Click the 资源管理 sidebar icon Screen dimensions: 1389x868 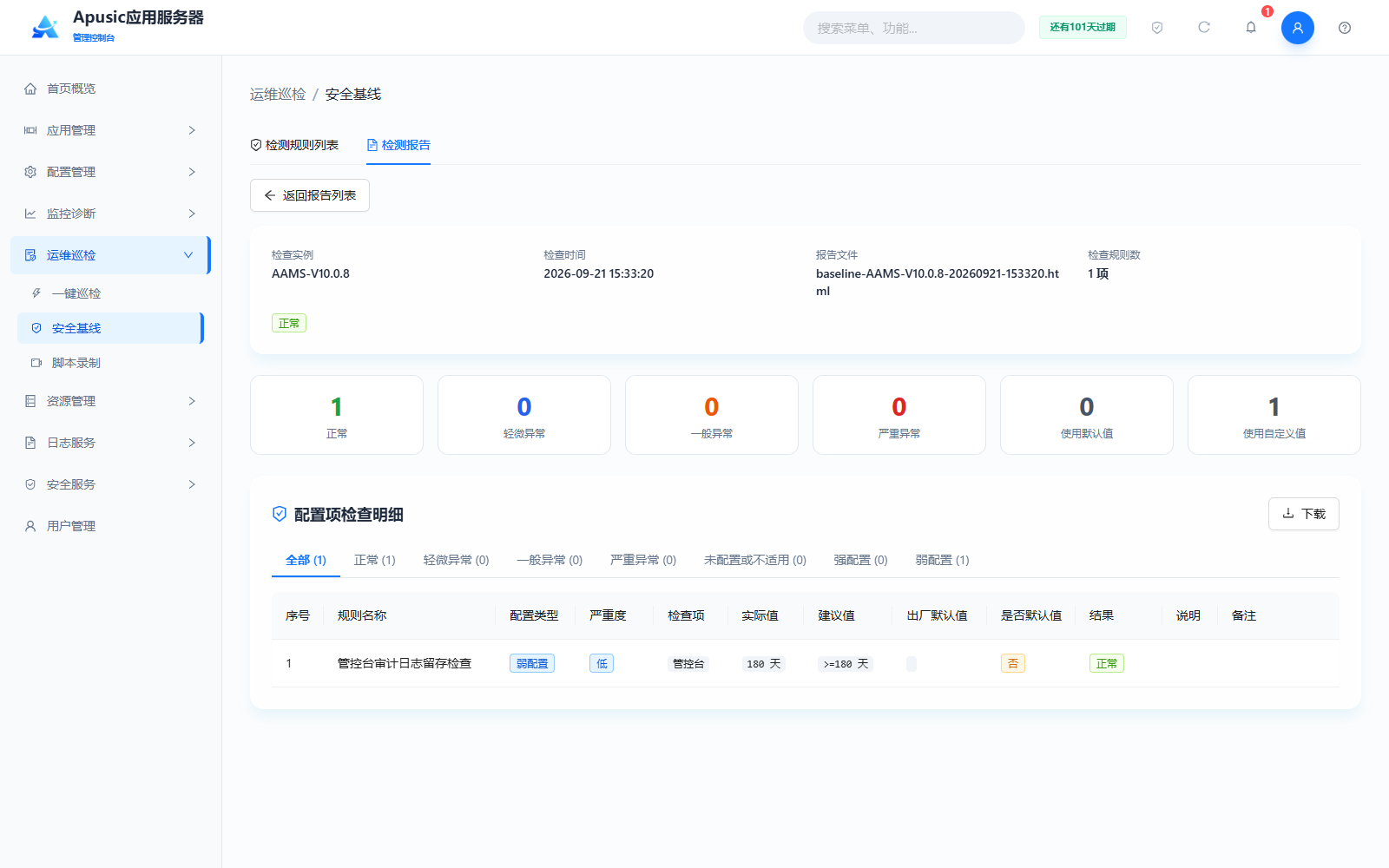(30, 401)
